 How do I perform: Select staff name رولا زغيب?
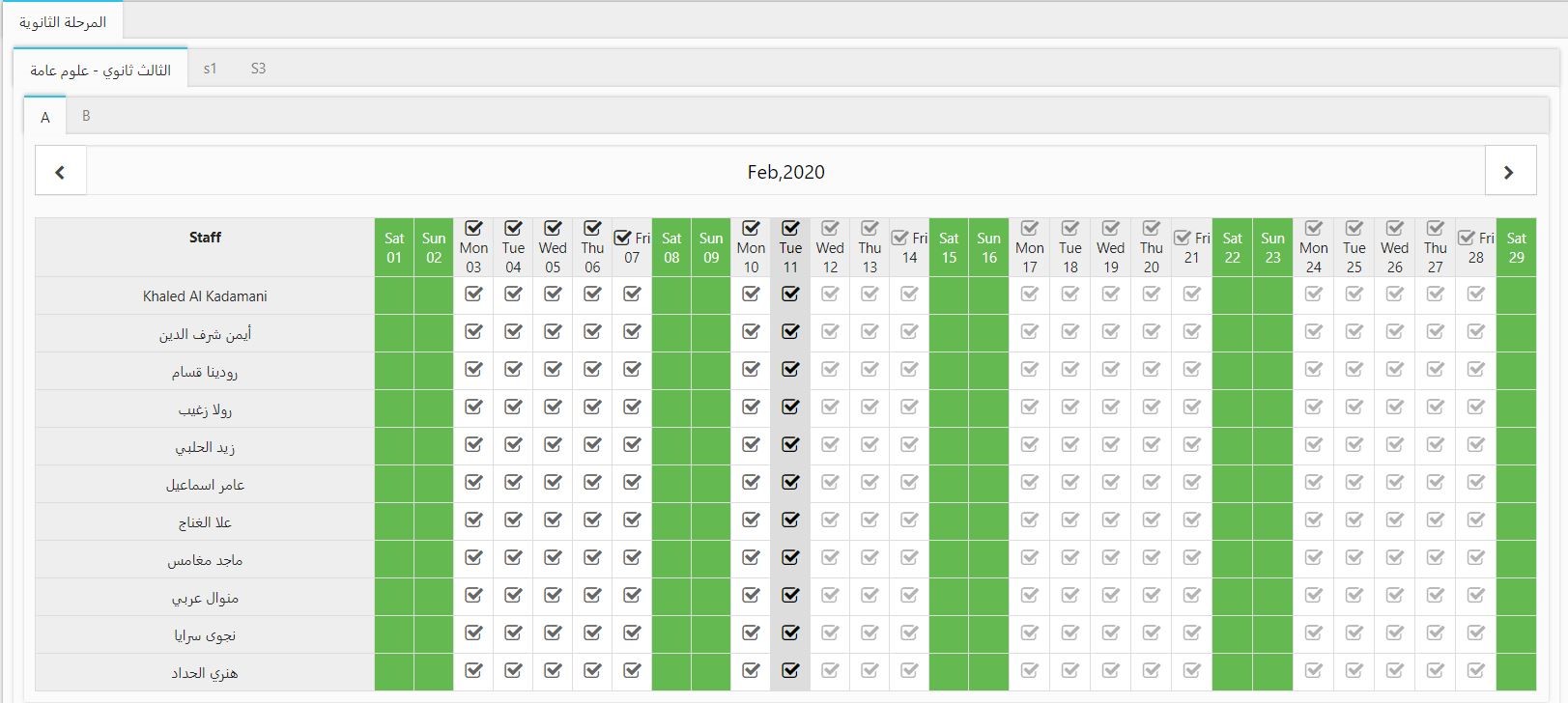click(205, 409)
